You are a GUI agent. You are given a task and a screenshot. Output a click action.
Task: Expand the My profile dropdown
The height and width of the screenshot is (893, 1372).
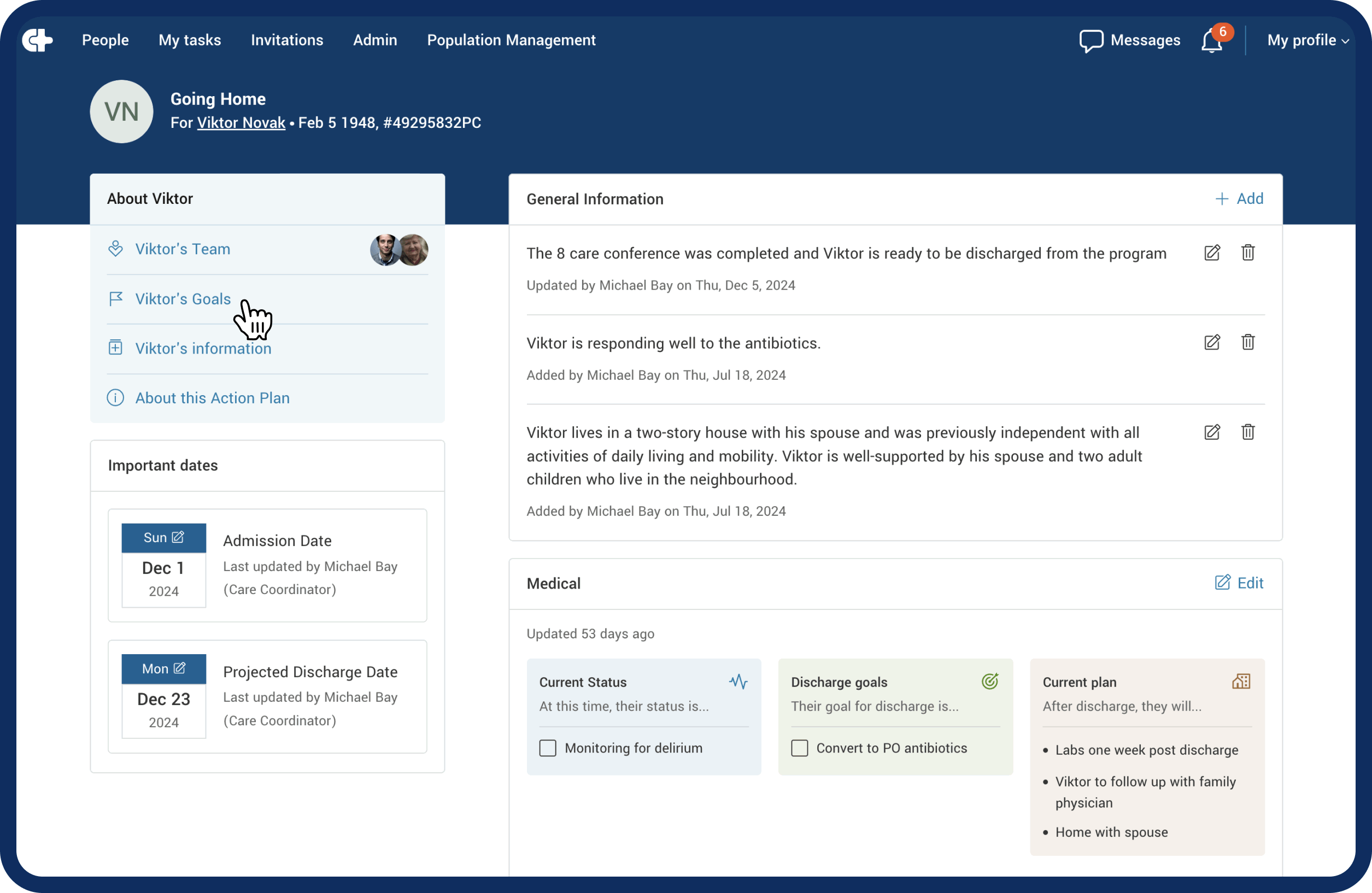[x=1307, y=40]
